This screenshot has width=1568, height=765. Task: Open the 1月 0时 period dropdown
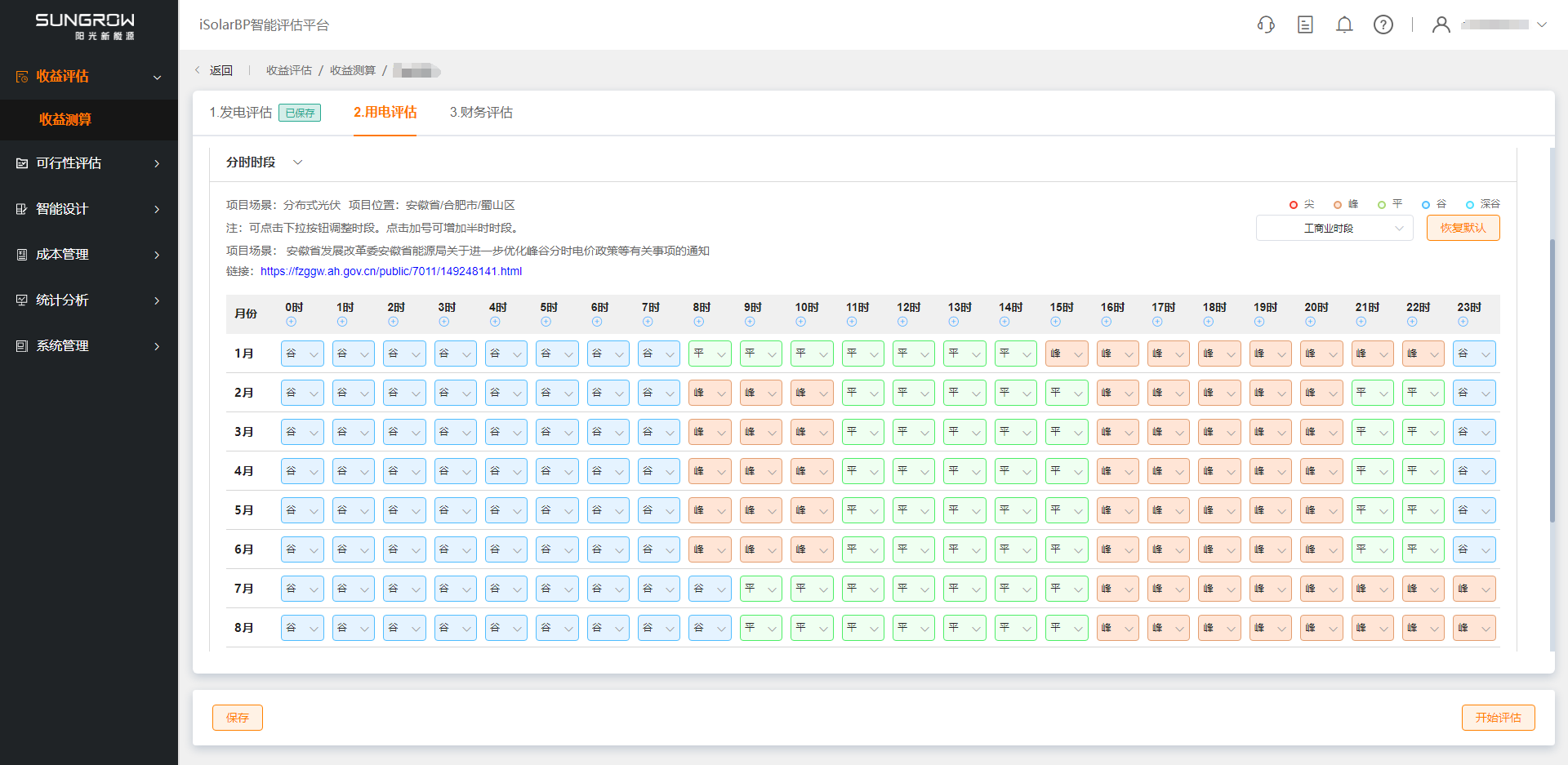[302, 354]
